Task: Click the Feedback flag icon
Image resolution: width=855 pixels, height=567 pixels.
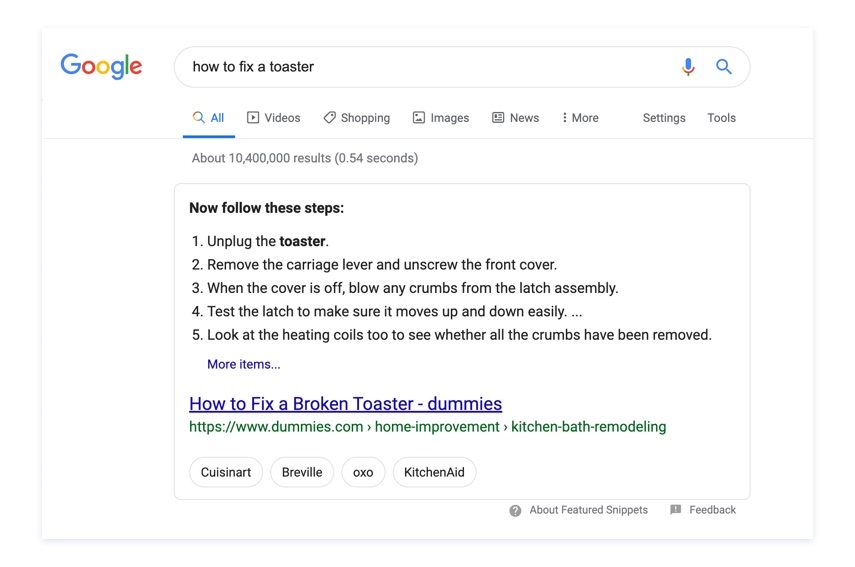Action: (x=676, y=510)
